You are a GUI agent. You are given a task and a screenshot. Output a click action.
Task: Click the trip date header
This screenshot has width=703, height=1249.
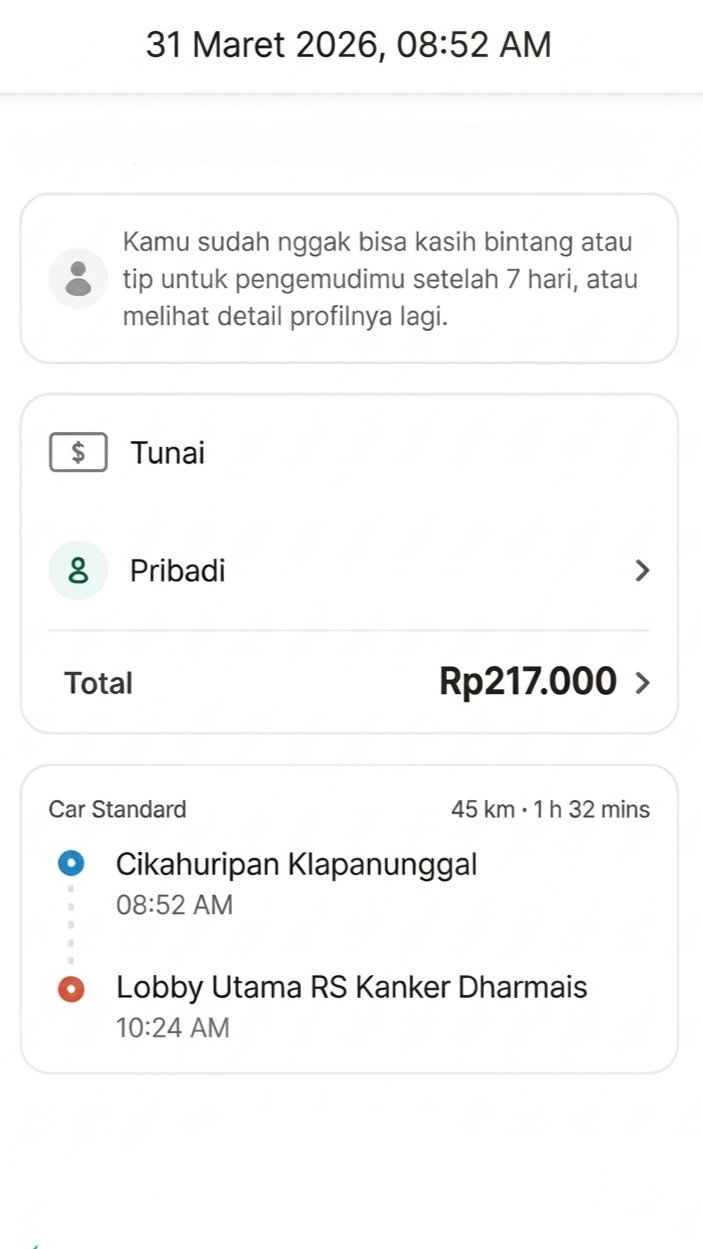coord(349,45)
